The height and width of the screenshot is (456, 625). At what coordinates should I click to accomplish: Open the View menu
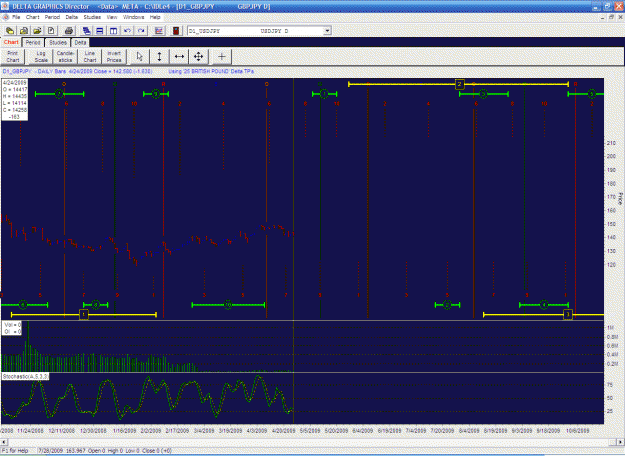coord(112,18)
